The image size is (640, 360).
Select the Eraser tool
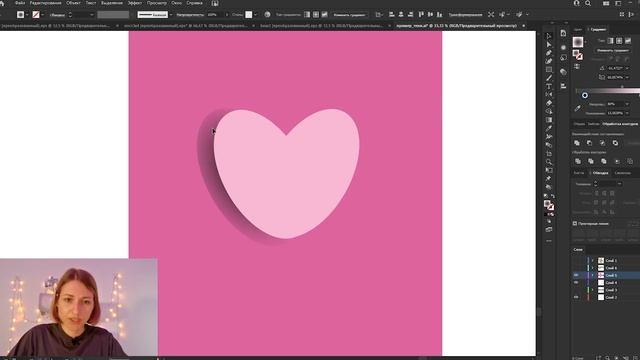pyautogui.click(x=549, y=103)
